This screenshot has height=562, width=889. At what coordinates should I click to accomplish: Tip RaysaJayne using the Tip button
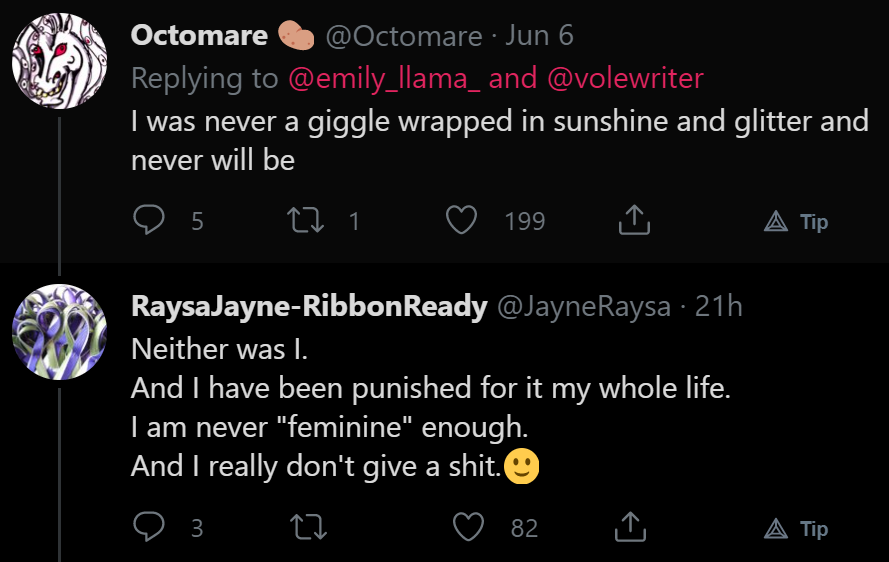coord(796,529)
